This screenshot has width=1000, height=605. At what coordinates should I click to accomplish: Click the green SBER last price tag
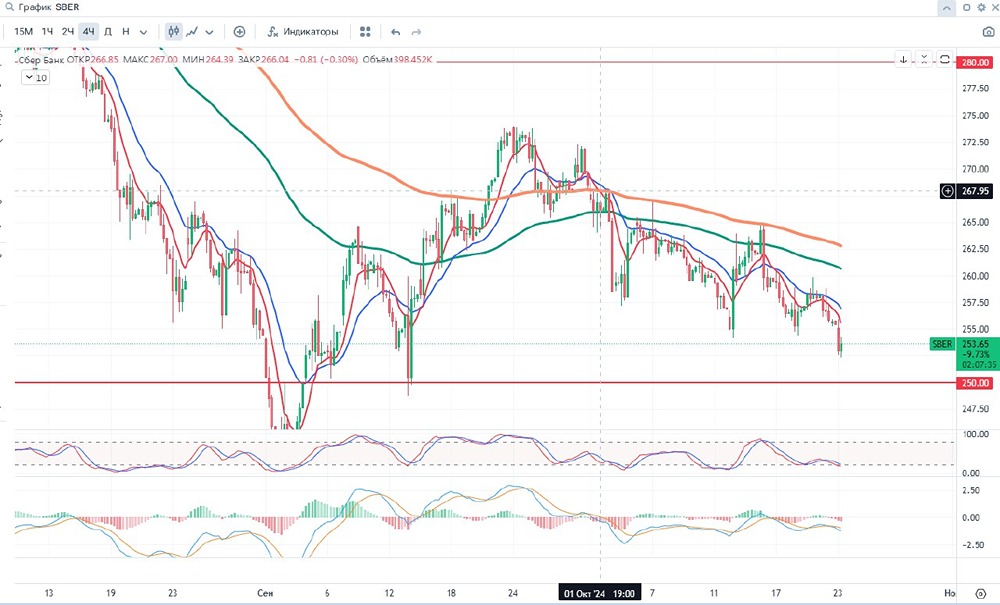tap(942, 344)
